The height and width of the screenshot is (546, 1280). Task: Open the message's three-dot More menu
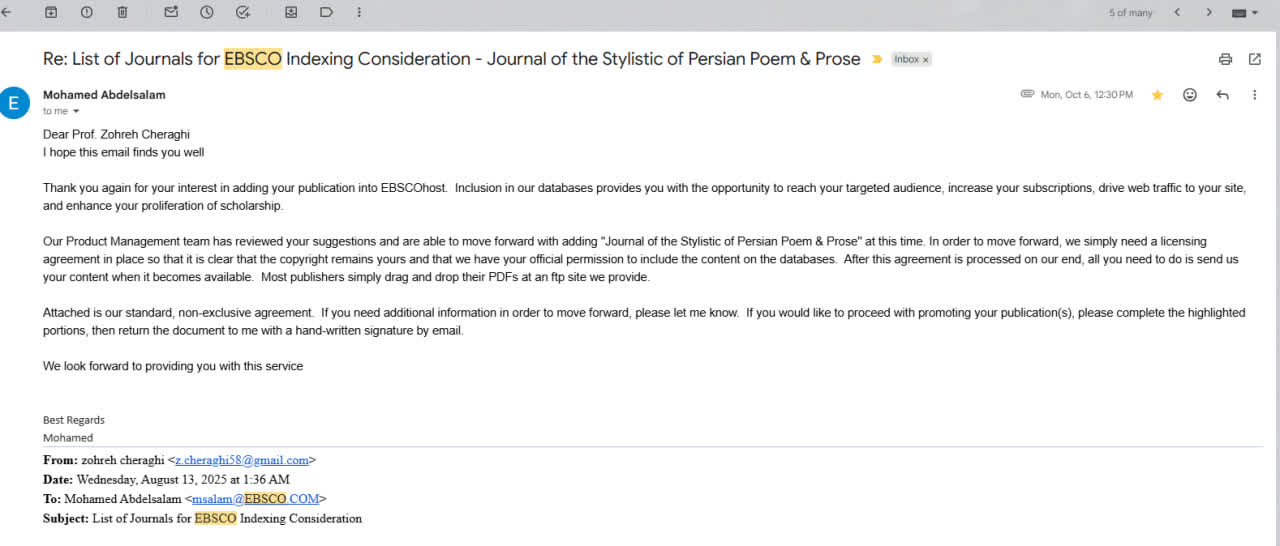point(1254,95)
